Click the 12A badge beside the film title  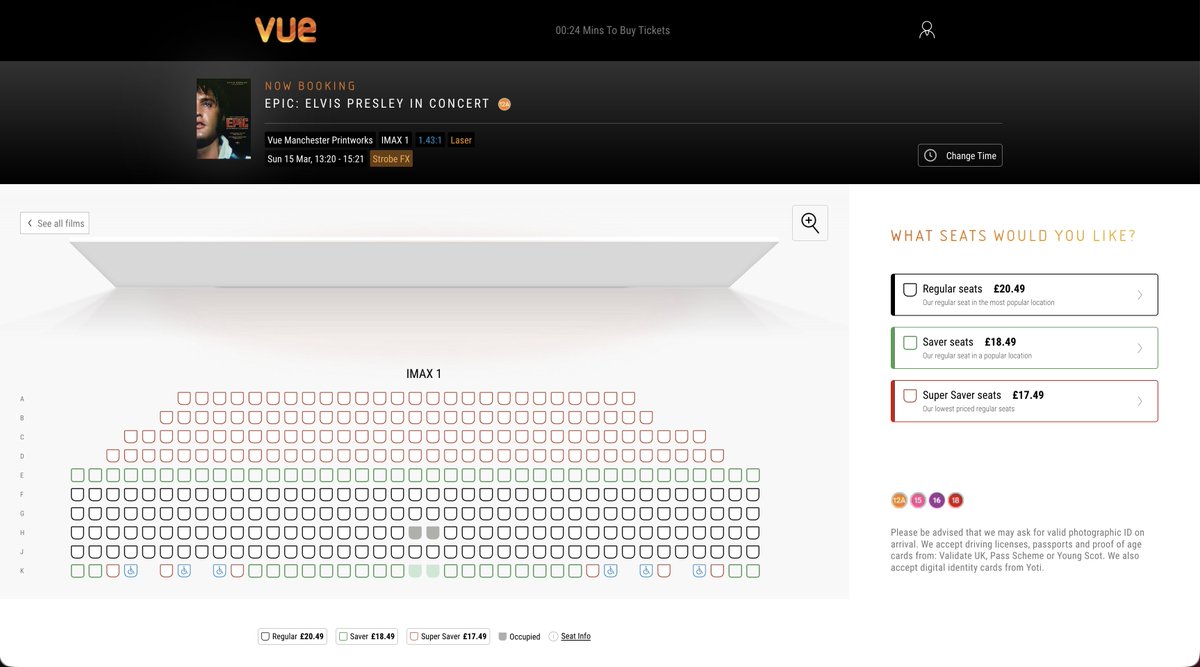[504, 104]
